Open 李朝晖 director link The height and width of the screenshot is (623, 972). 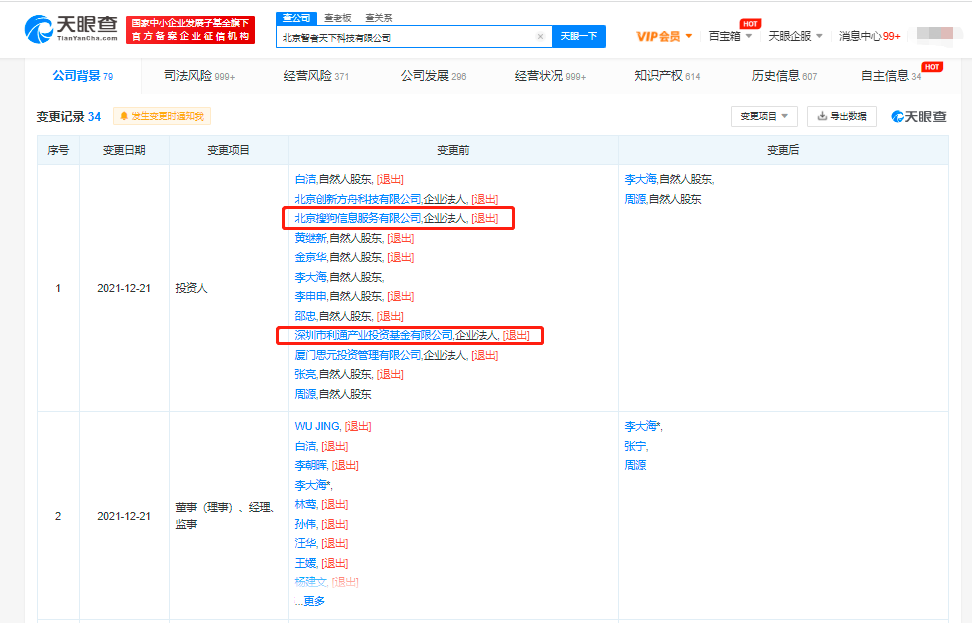[x=311, y=466]
